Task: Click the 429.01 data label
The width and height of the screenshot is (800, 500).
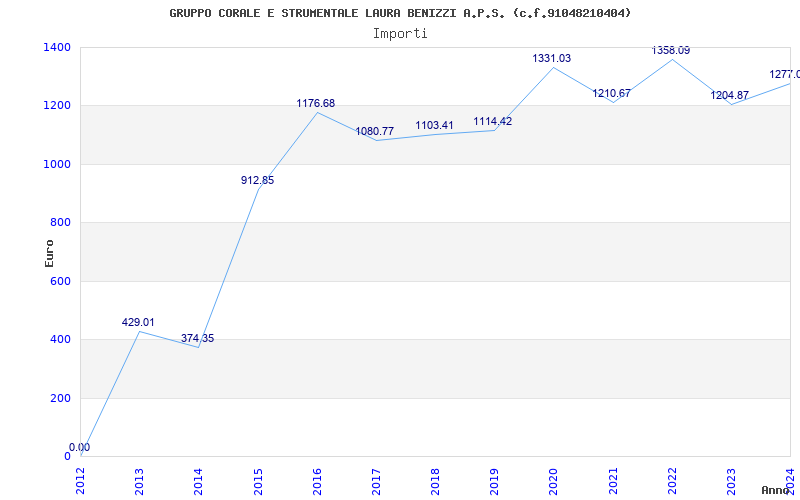Action: click(x=138, y=322)
